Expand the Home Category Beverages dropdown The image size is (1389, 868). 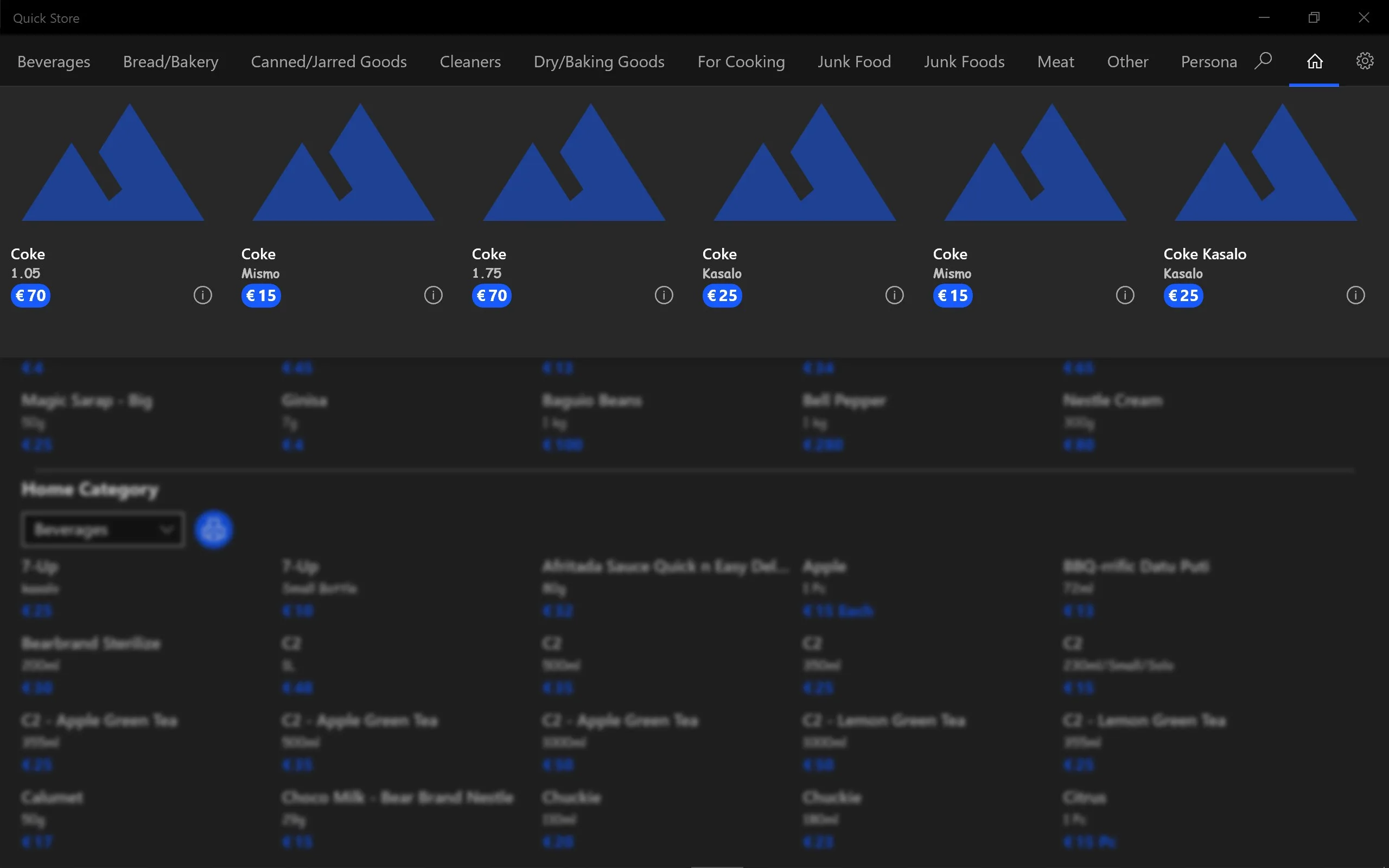[x=103, y=529]
